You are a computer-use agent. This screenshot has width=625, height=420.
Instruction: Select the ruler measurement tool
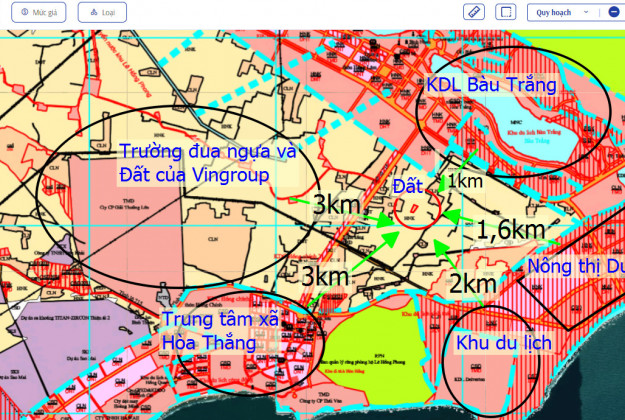[x=475, y=12]
